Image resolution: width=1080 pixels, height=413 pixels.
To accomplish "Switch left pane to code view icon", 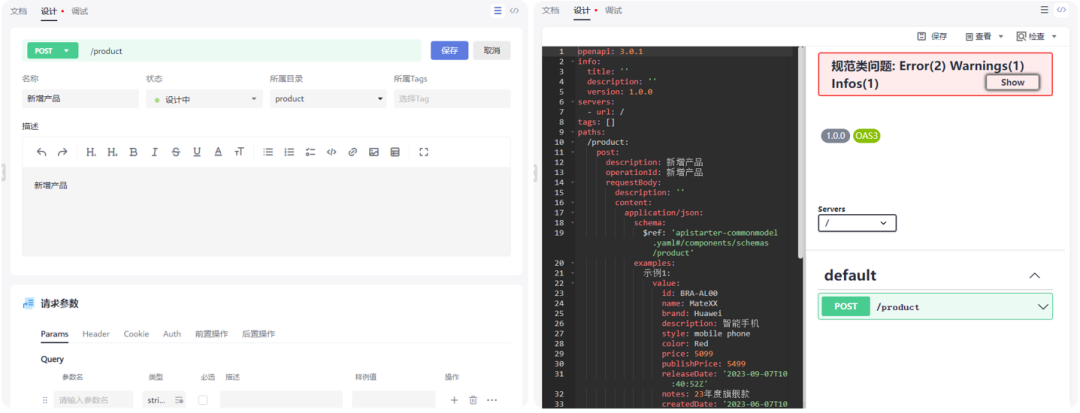I will tap(514, 10).
